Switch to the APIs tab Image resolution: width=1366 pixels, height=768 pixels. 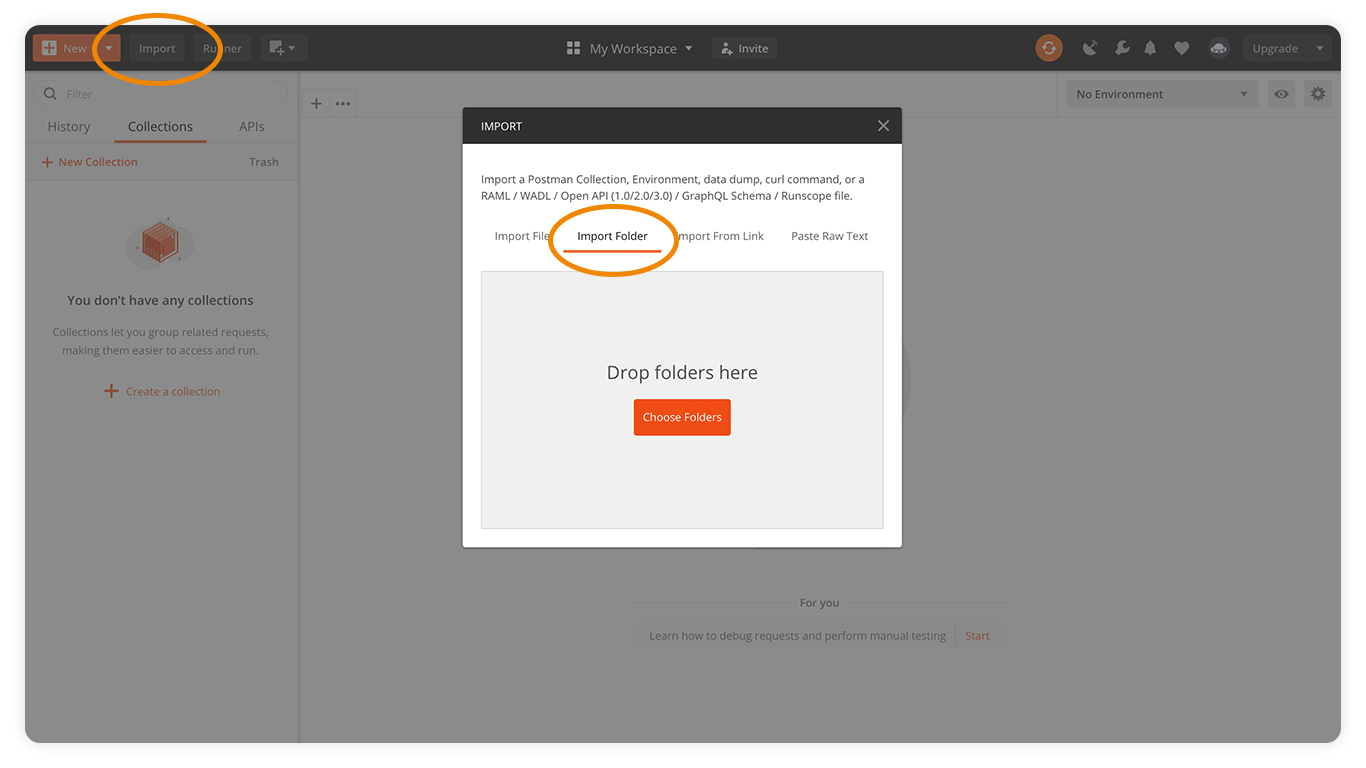(x=252, y=127)
